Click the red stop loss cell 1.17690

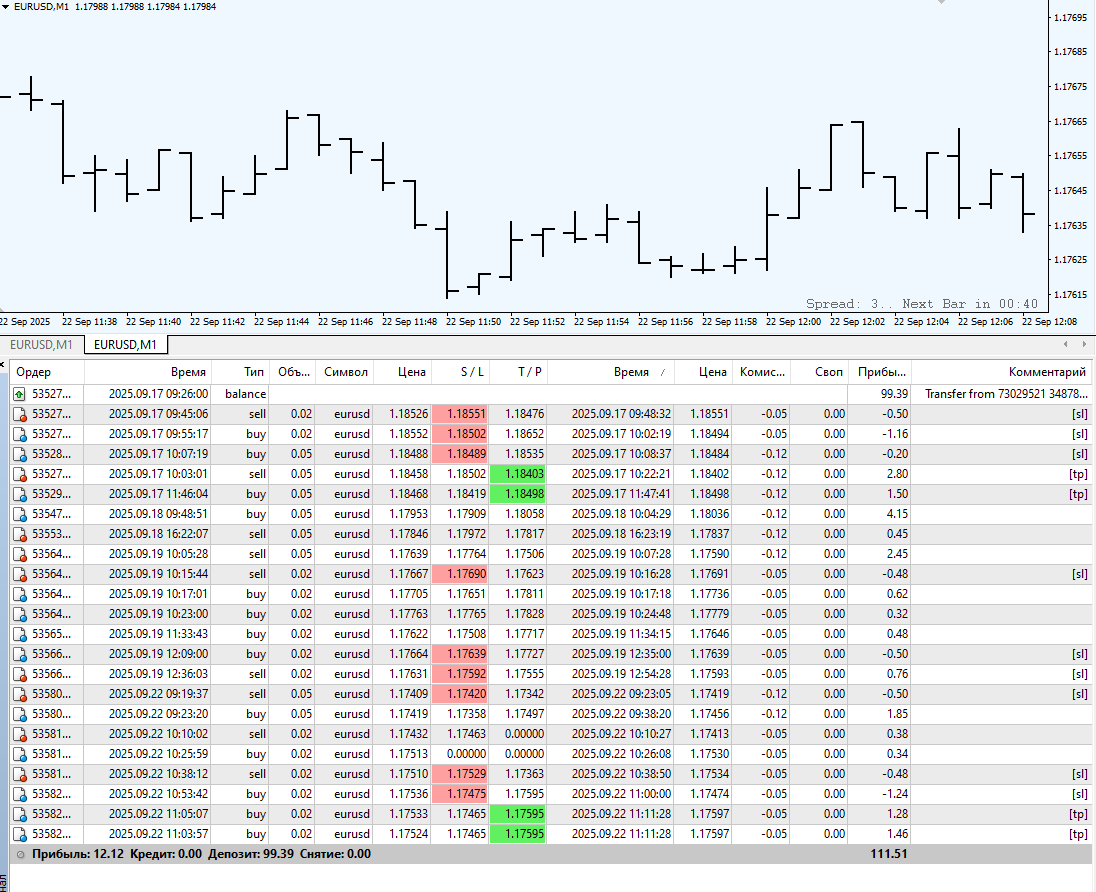[461, 574]
